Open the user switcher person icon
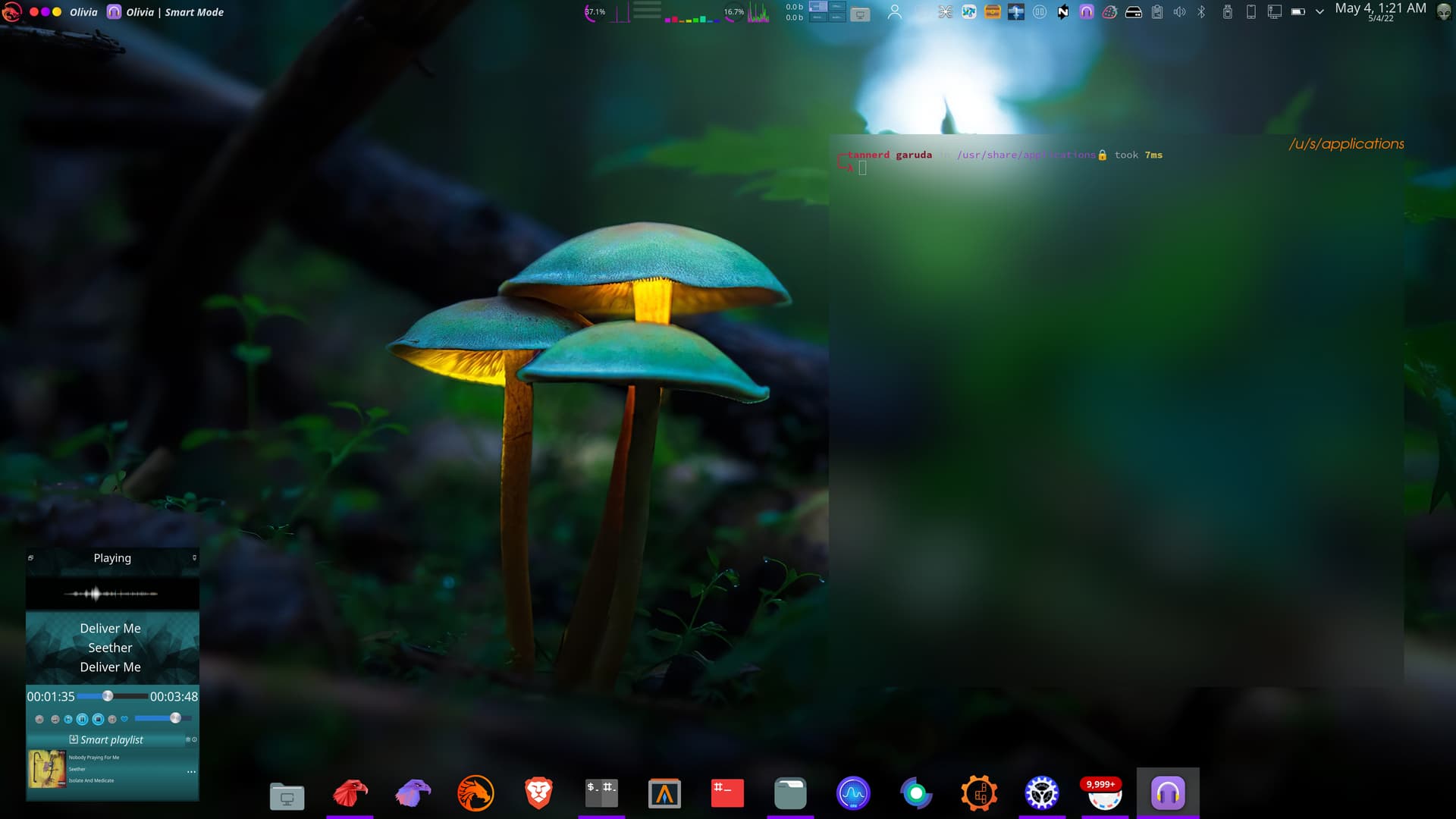Image resolution: width=1456 pixels, height=819 pixels. click(895, 12)
